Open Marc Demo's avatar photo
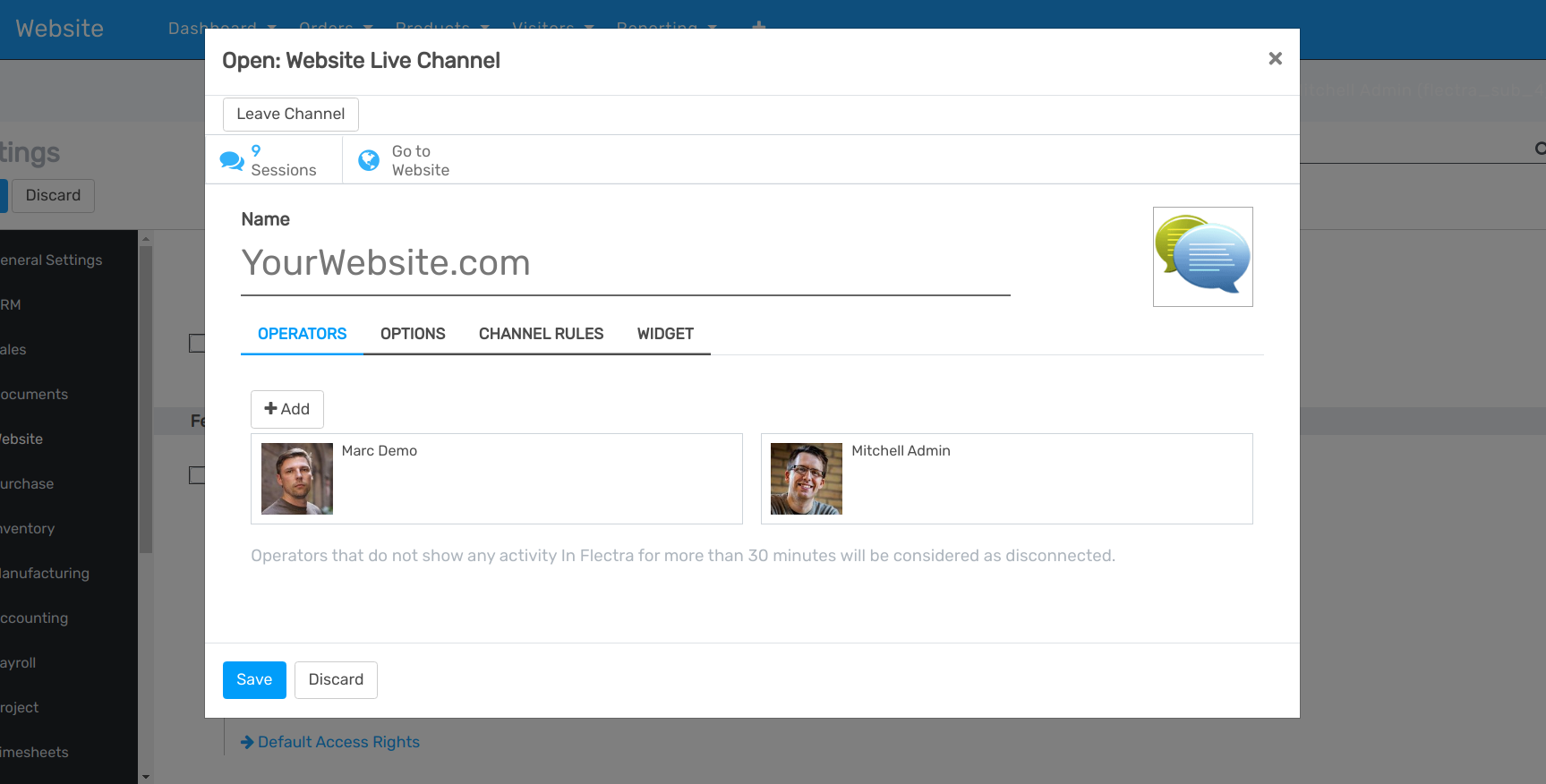Image resolution: width=1546 pixels, height=784 pixels. click(297, 479)
